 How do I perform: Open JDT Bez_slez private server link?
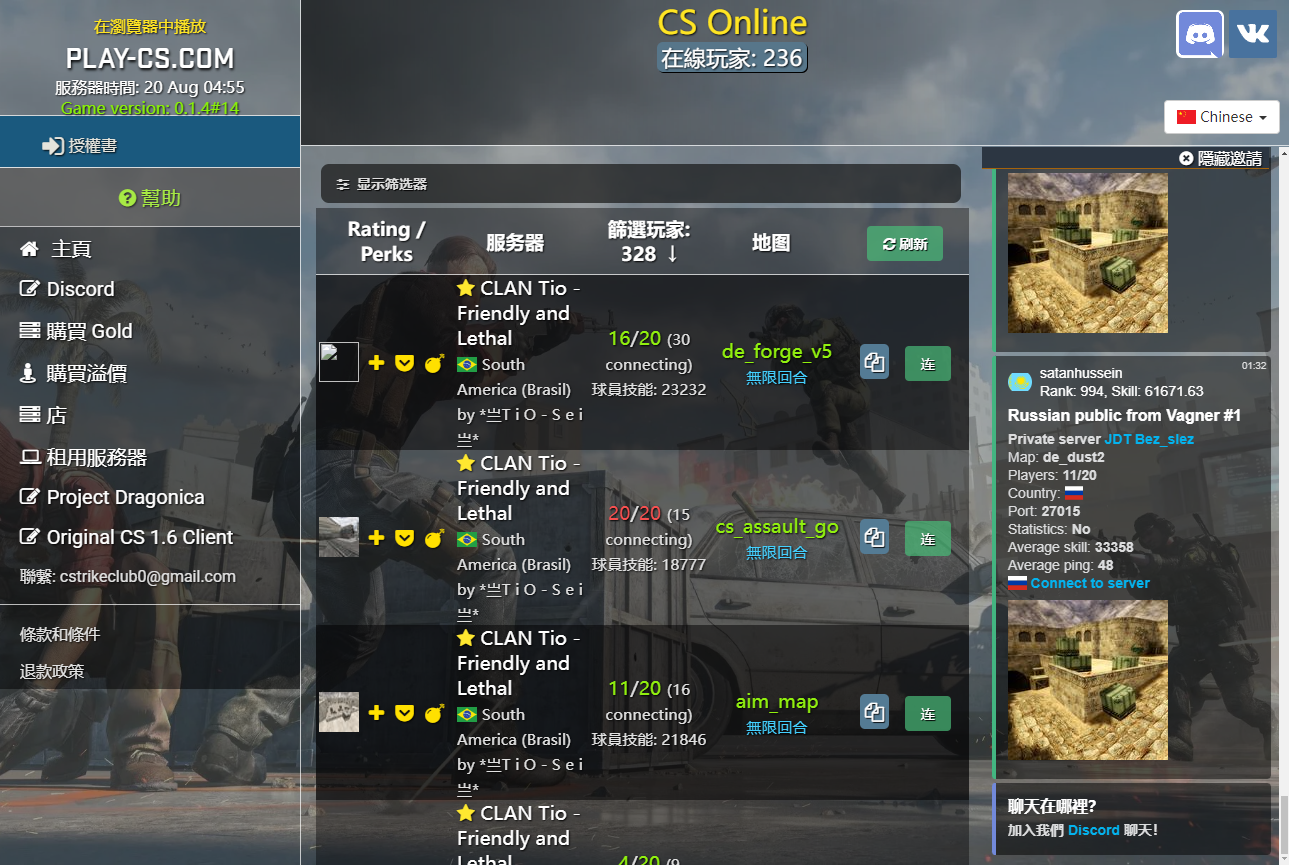[1149, 439]
